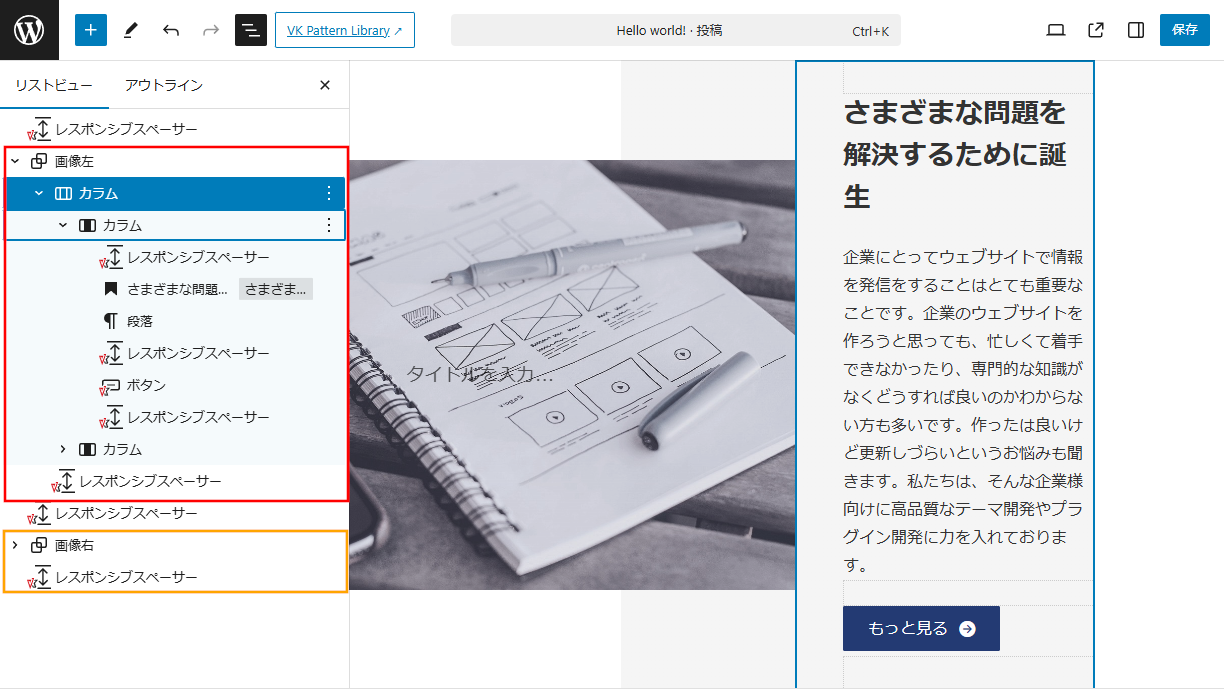Expand the 画像右 group
The image size is (1224, 690).
15,545
